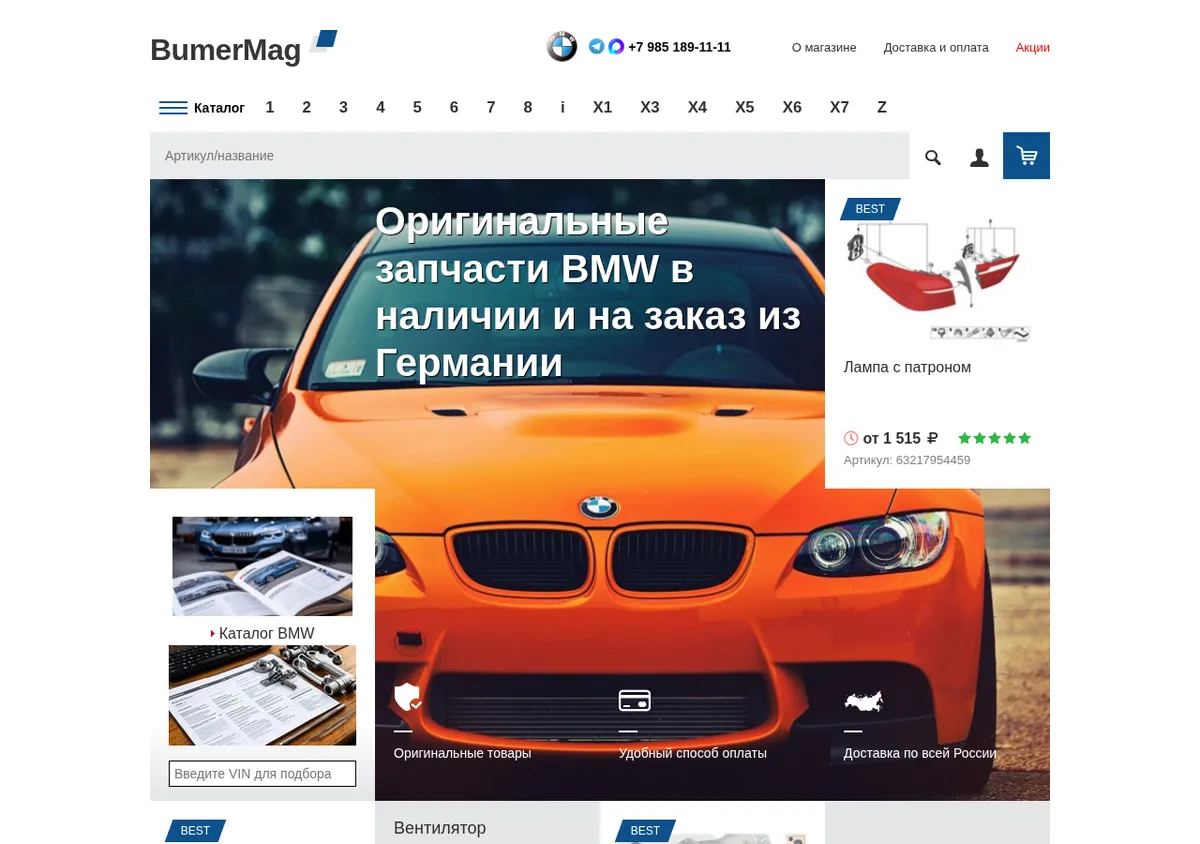This screenshot has height=844, width=1200.
Task: Open the X5 series menu item
Action: coord(745,107)
